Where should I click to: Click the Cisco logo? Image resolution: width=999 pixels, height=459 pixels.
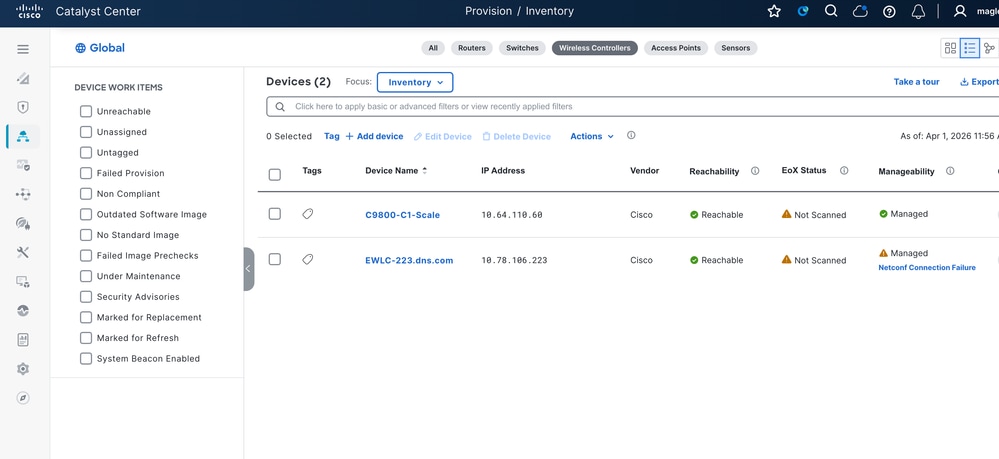point(29,11)
